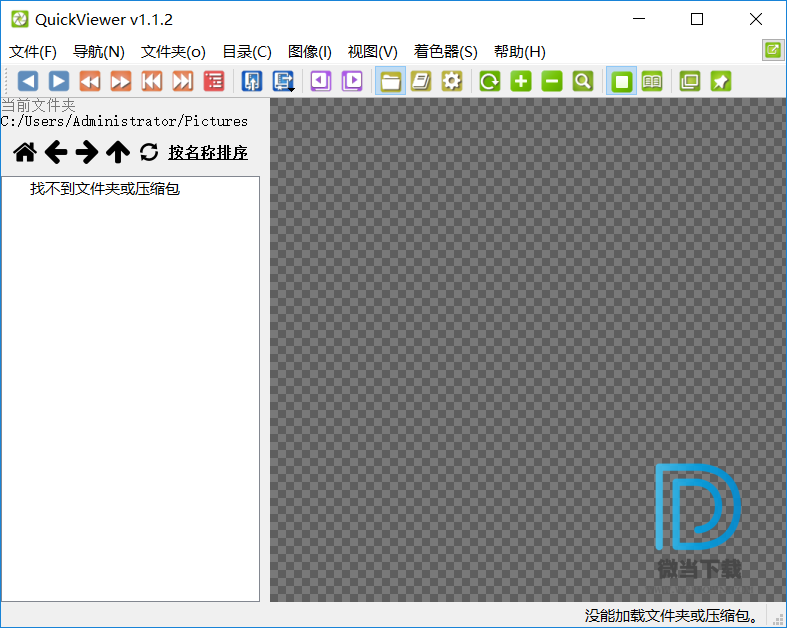The width and height of the screenshot is (787, 628).
Task: Toggle stay-on-top pin icon
Action: coord(721,81)
